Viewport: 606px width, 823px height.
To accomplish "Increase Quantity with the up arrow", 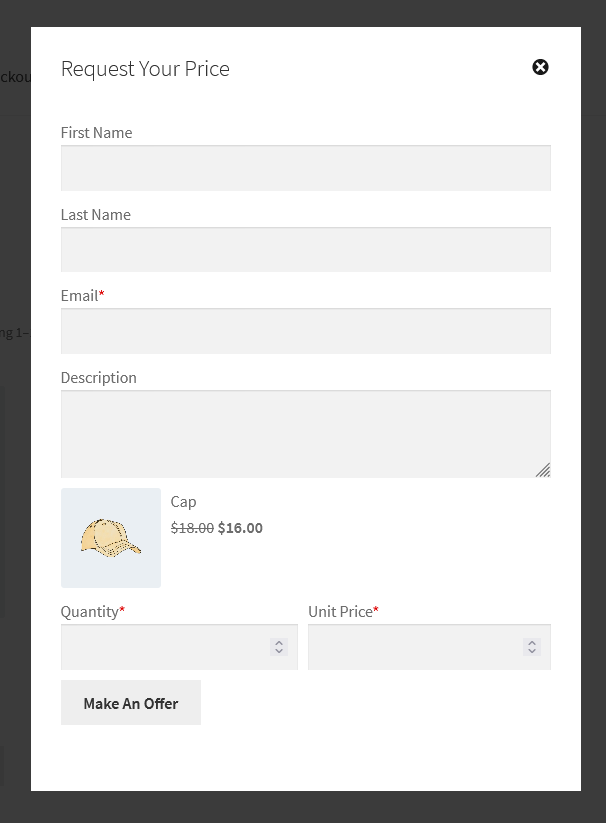I will [x=280, y=643].
